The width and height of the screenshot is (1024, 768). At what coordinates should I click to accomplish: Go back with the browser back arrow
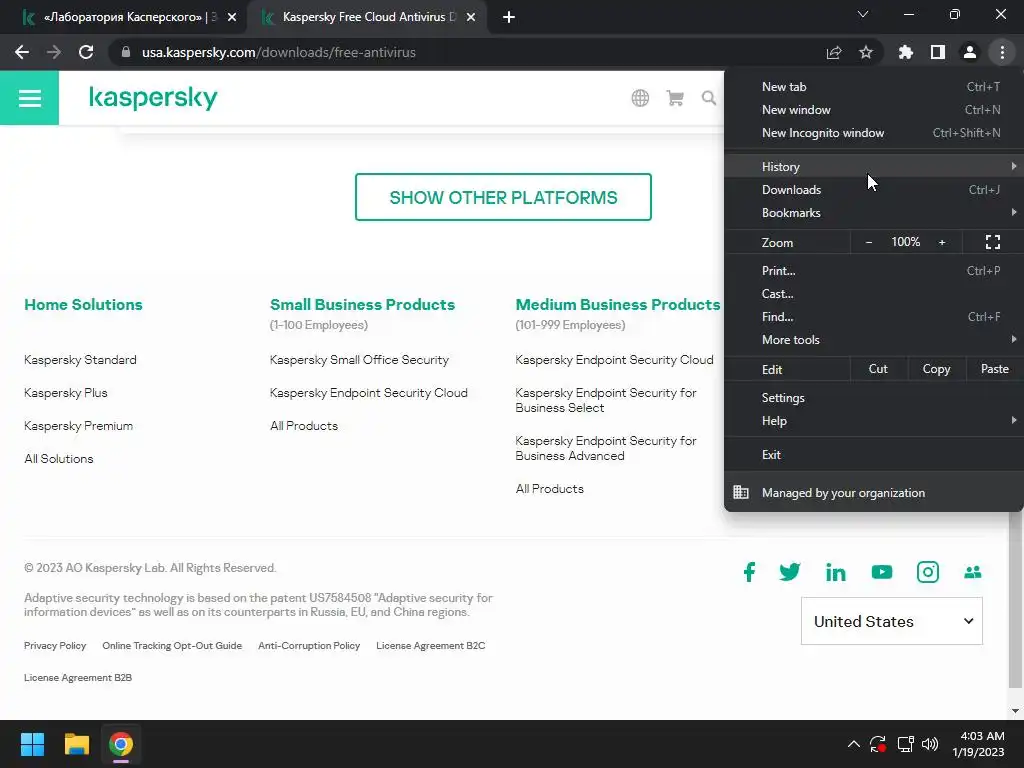[22, 52]
